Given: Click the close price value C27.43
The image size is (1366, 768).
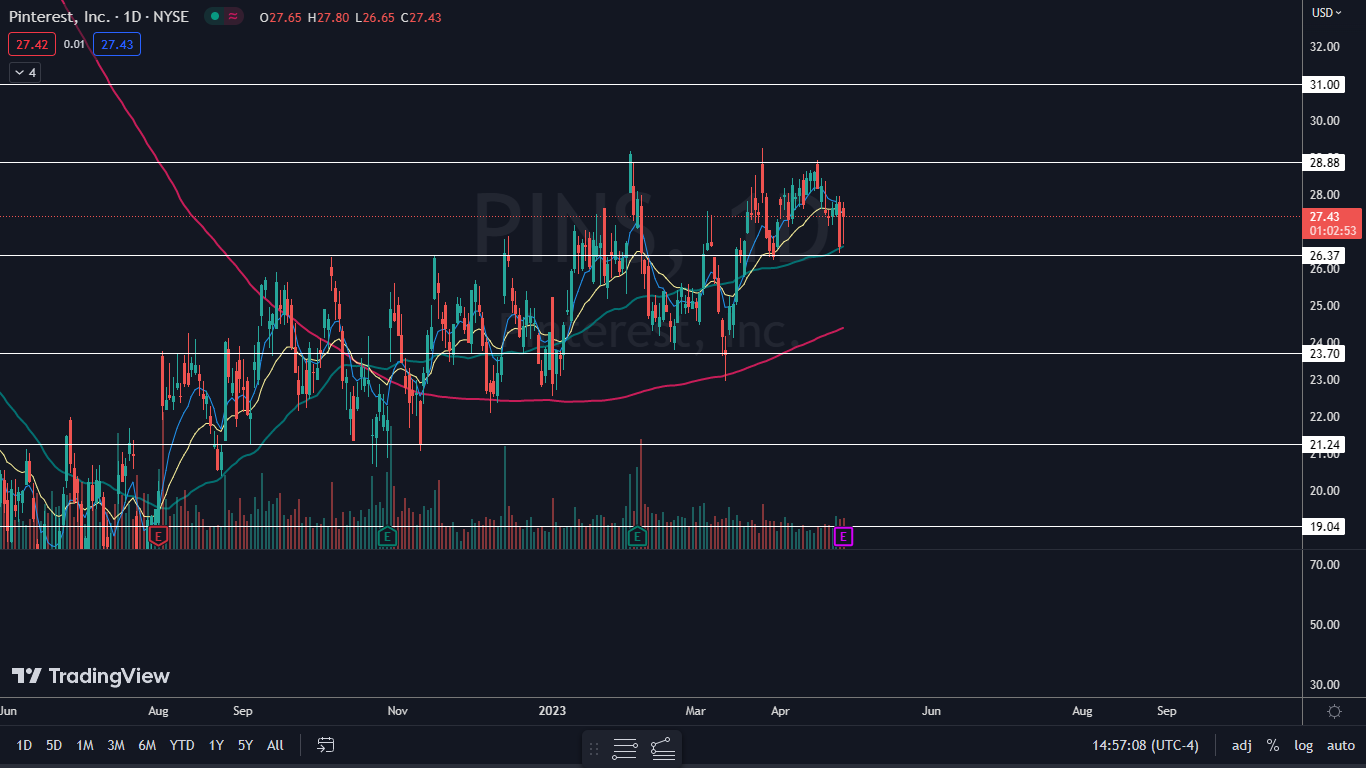Looking at the screenshot, I should 421,18.
